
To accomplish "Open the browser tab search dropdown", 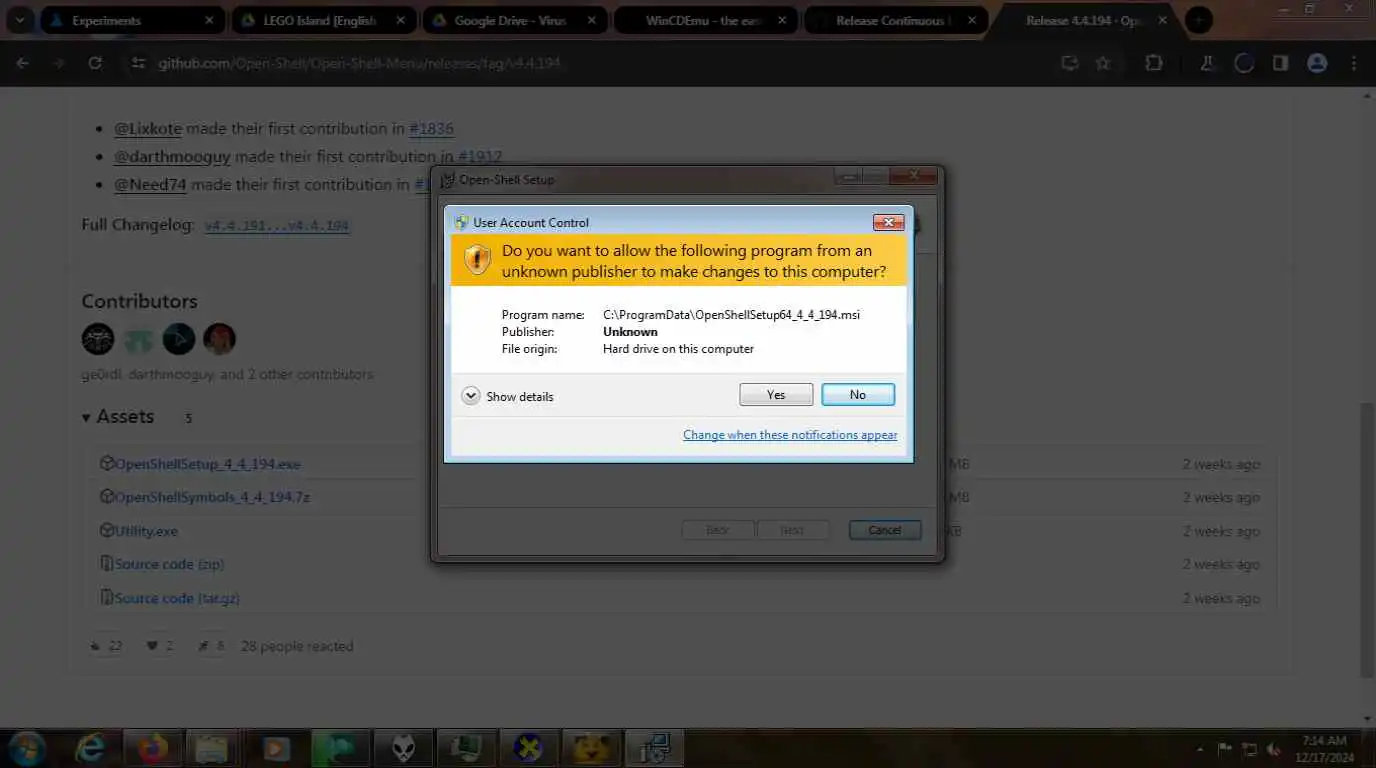I will (x=18, y=20).
